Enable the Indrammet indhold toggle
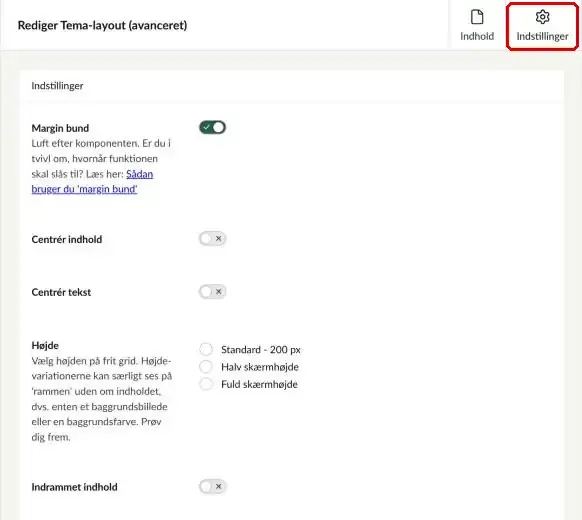Viewport: 582px width, 520px height. coord(212,486)
